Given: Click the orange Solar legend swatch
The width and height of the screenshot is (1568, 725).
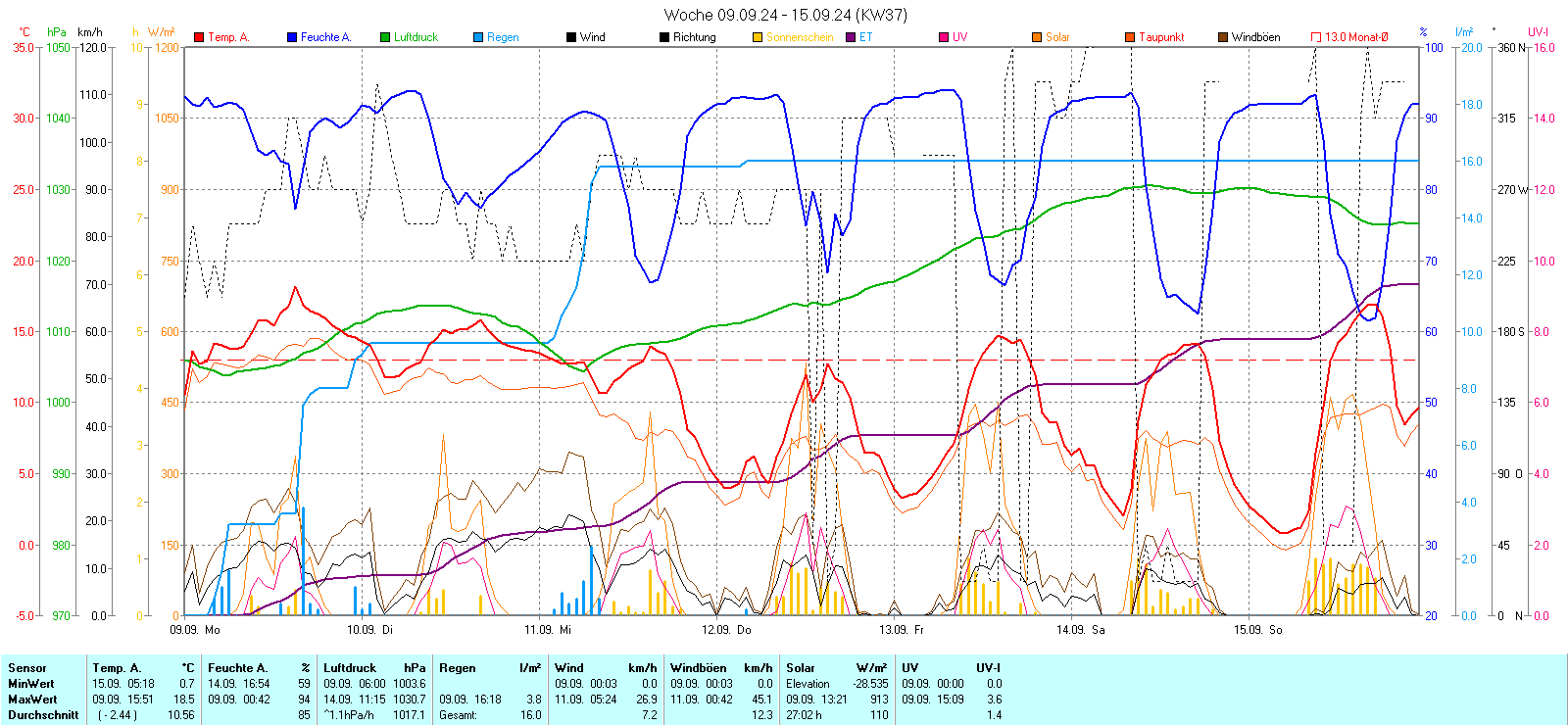Looking at the screenshot, I should click(1037, 37).
